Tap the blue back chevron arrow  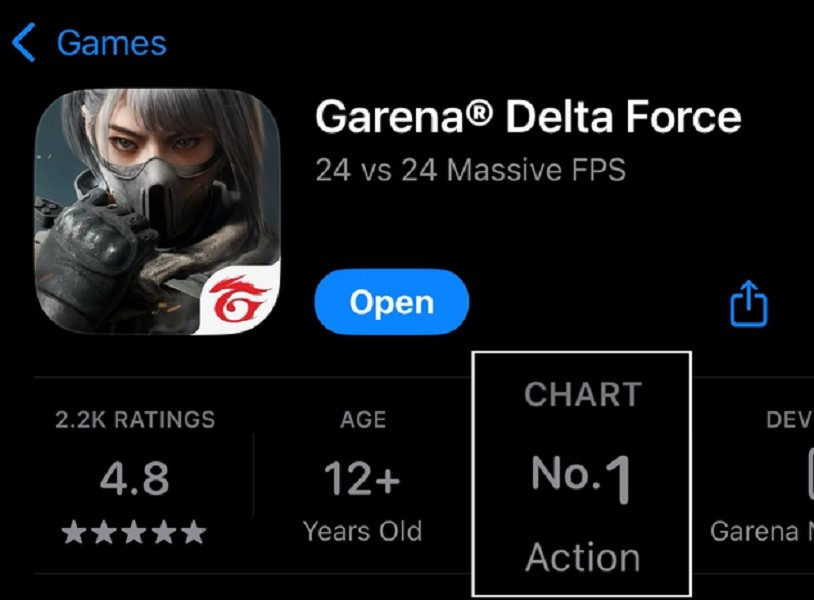pyautogui.click(x=24, y=42)
